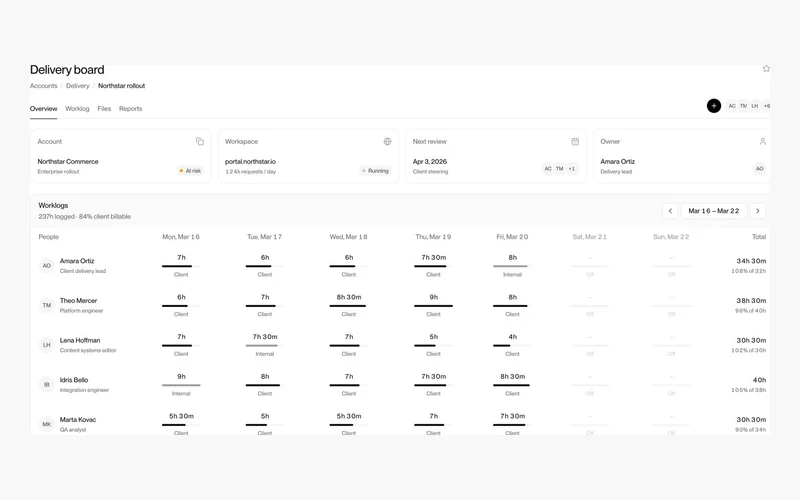Click the At risk status badge
This screenshot has height=500, width=800.
[190, 171]
